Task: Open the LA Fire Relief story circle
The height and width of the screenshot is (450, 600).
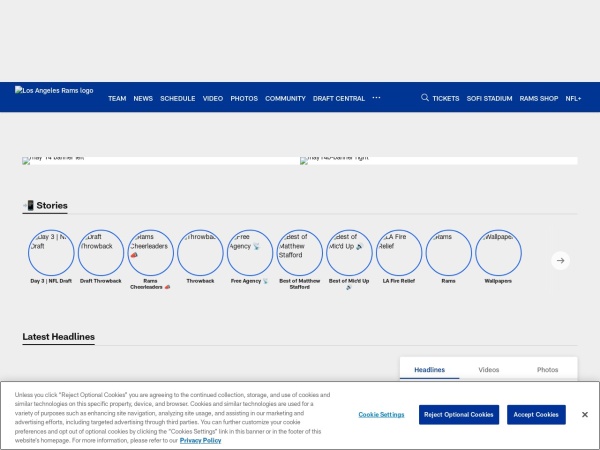Action: coord(399,253)
